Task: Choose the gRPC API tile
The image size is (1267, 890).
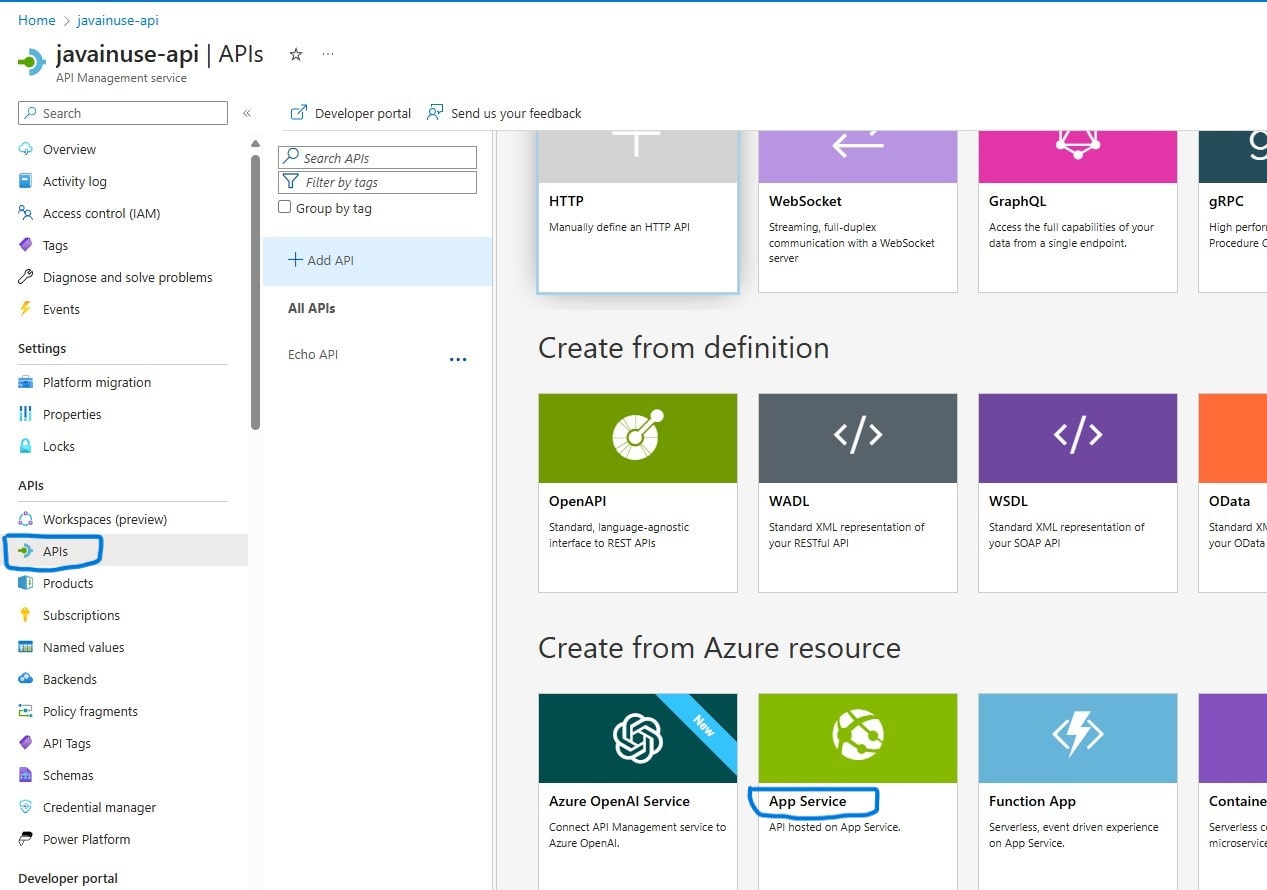Action: 1233,211
